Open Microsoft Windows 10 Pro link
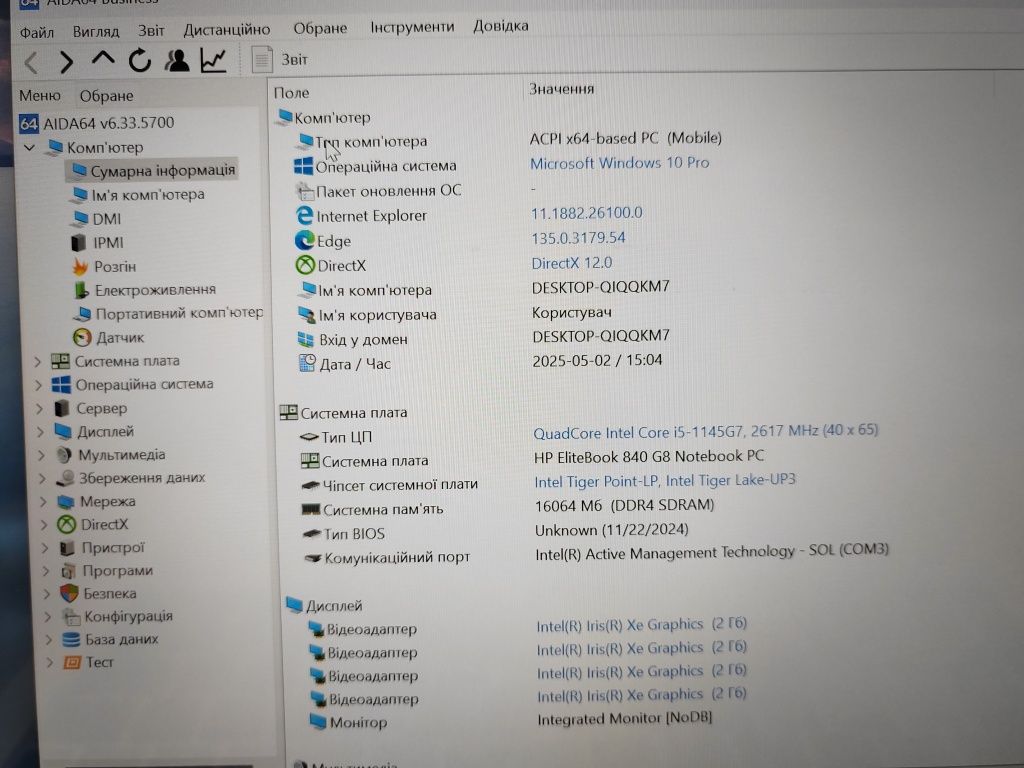 619,163
